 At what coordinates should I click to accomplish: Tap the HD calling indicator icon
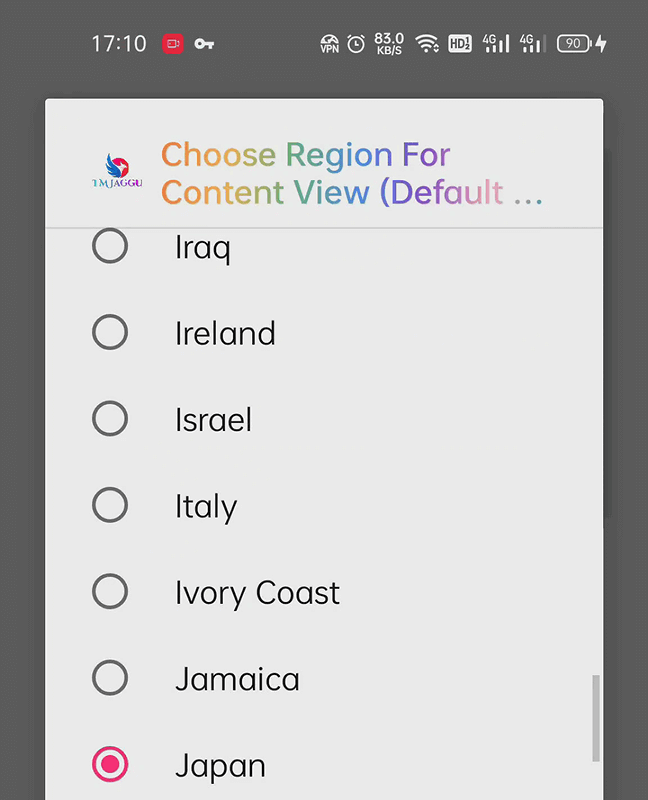click(460, 44)
